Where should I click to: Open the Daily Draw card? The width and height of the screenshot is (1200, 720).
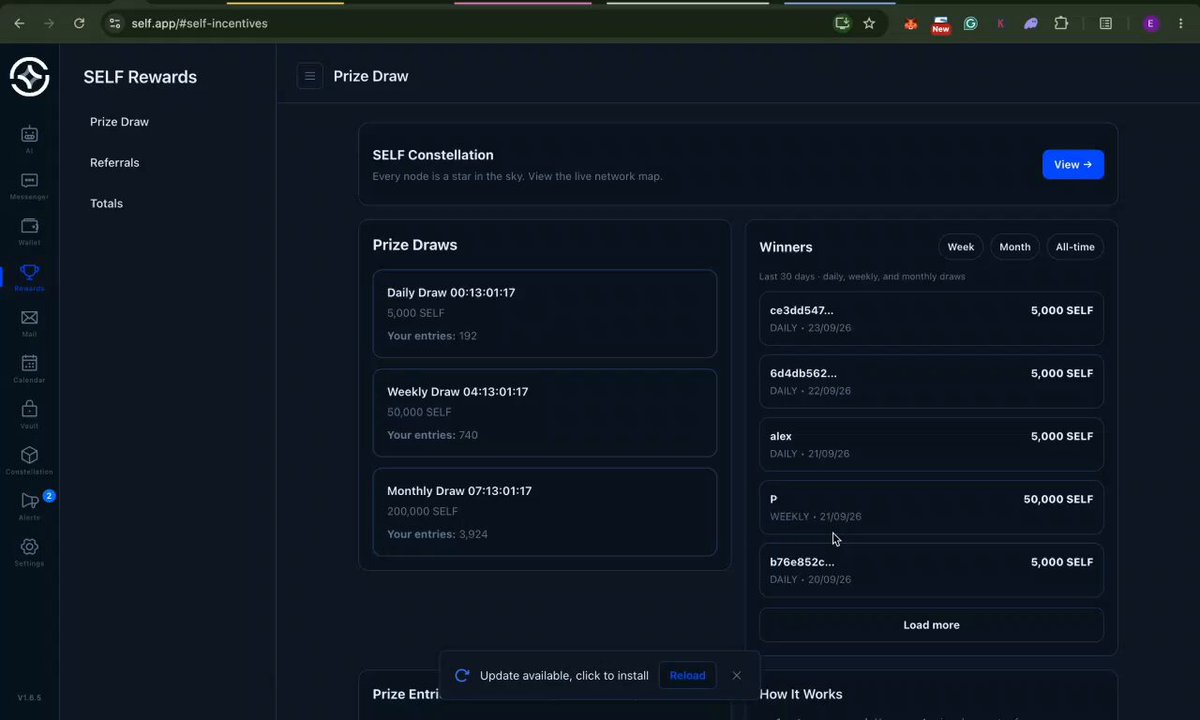[x=545, y=313]
